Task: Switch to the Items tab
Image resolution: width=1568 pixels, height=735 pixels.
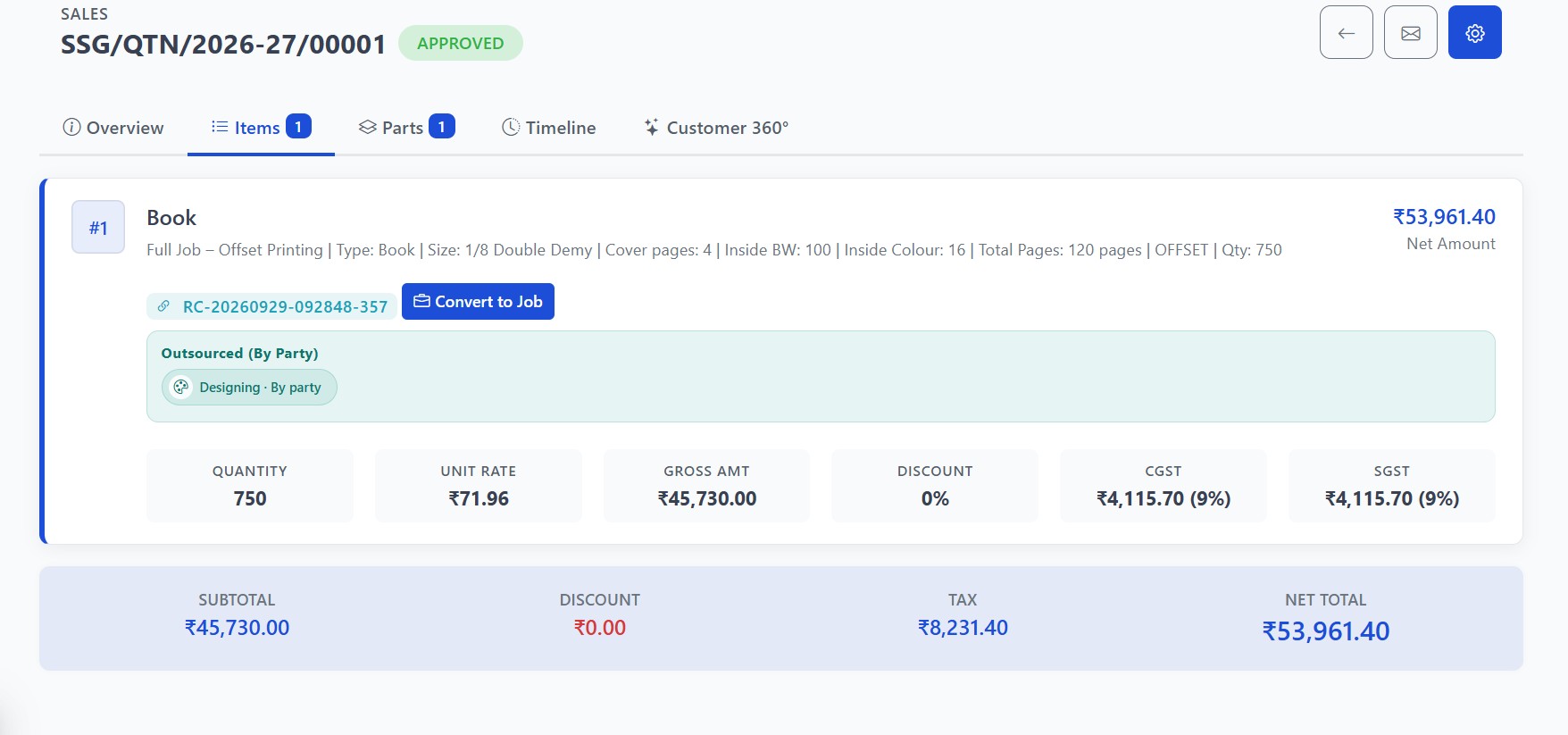Action: (261, 128)
